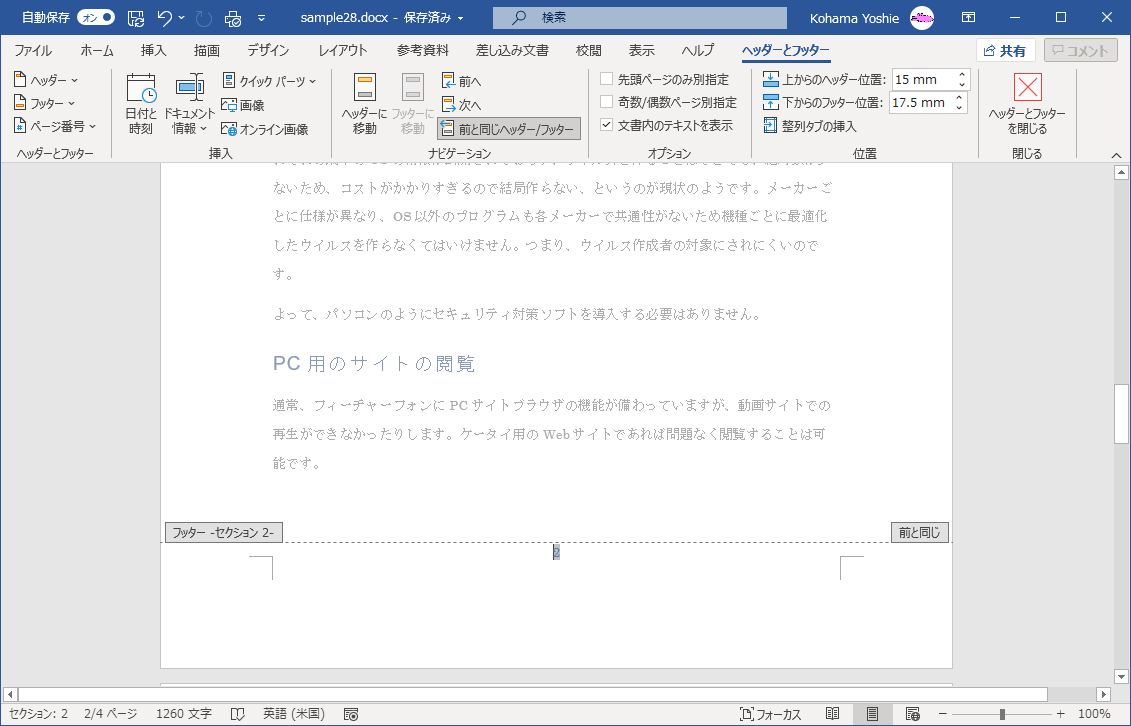Open the ページ番号 dropdown
The width and height of the screenshot is (1131, 726).
(x=55, y=126)
